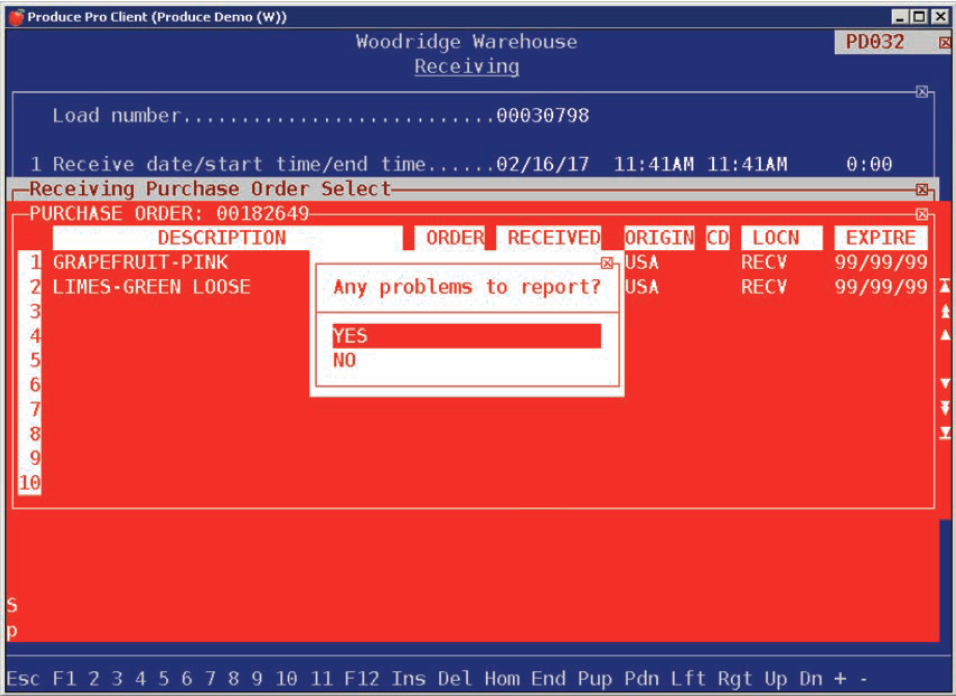956x696 pixels.
Task: Select YES in the problems prompt
Action: [x=466, y=336]
